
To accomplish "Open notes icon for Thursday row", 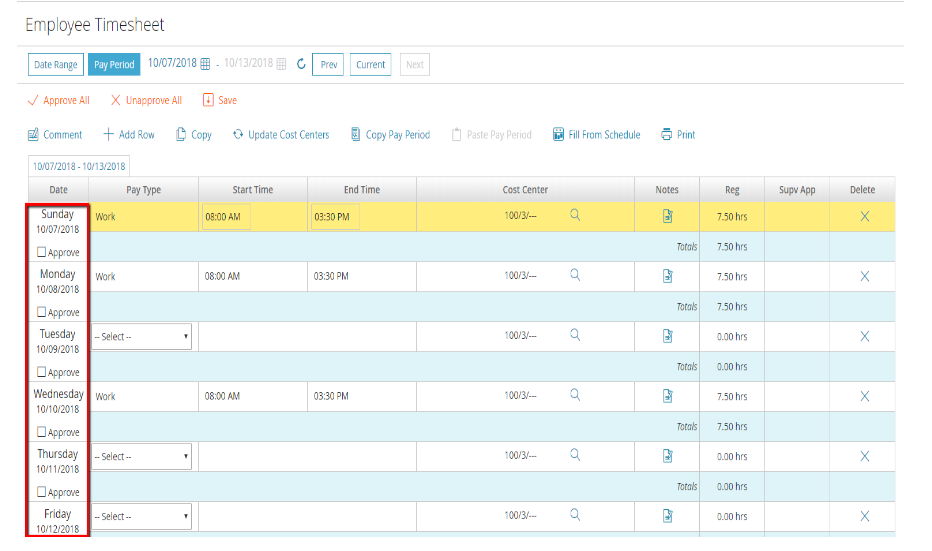I will [x=667, y=456].
